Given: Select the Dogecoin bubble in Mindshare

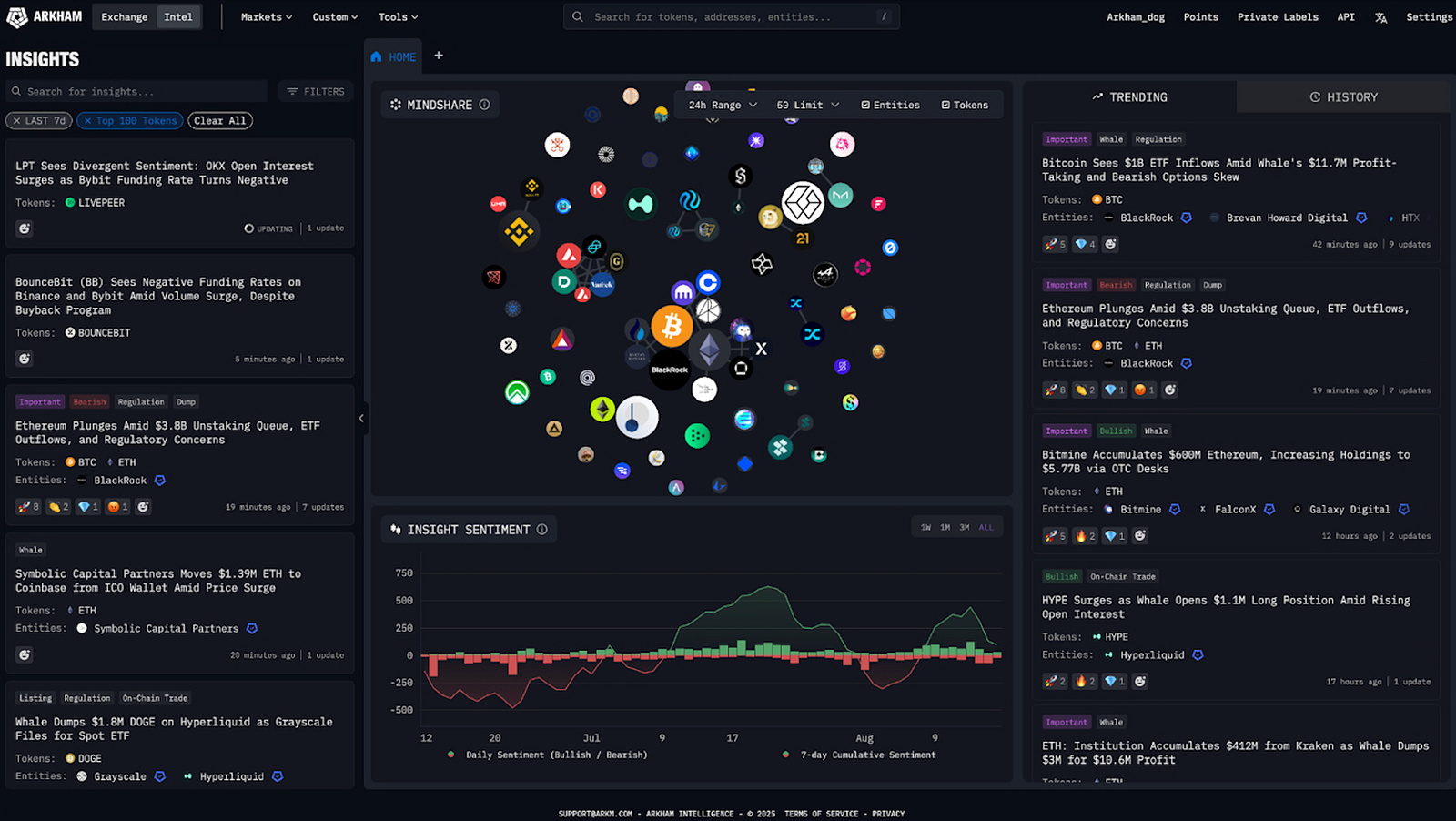Looking at the screenshot, I should coord(771,217).
